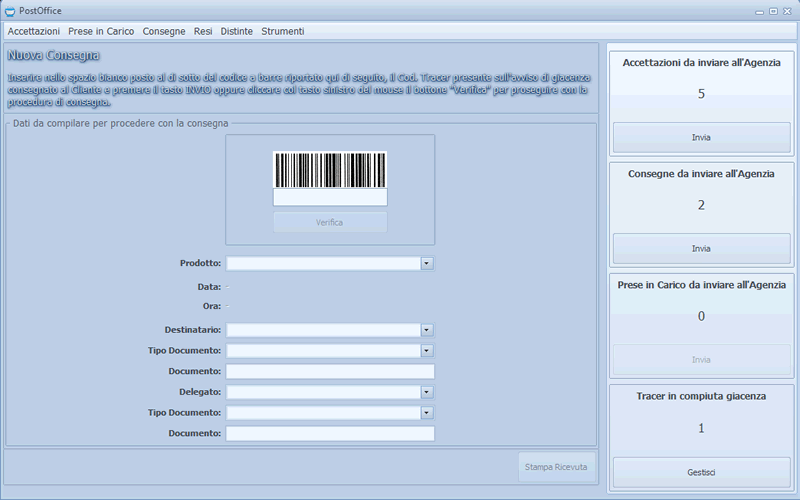
Task: Click the PostOffice app icon in title bar
Action: point(10,11)
